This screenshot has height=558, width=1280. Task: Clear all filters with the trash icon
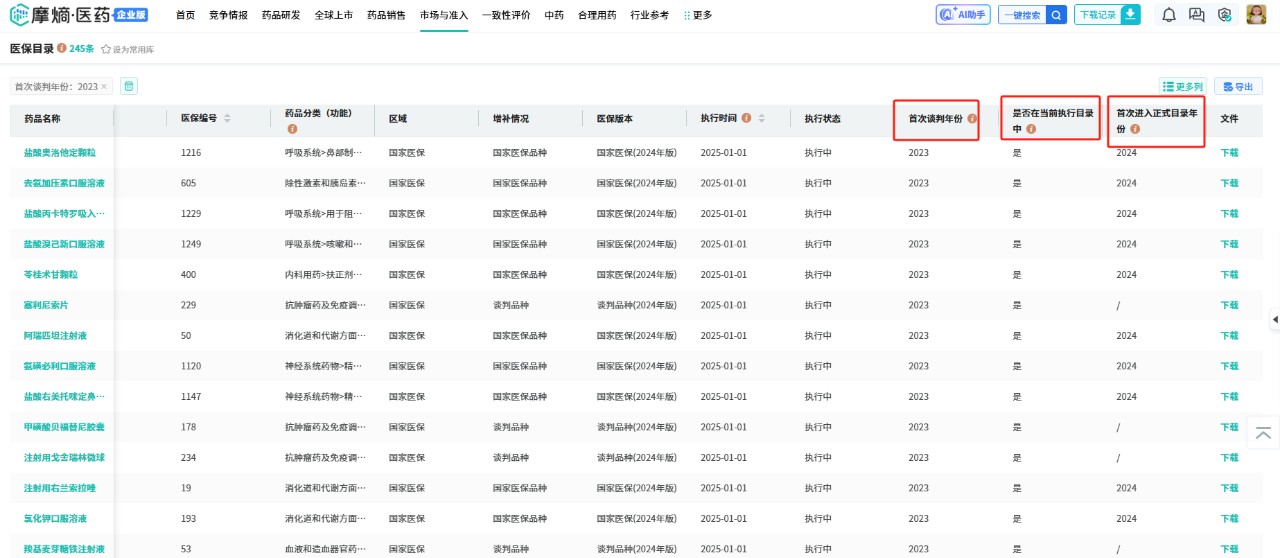tap(129, 86)
